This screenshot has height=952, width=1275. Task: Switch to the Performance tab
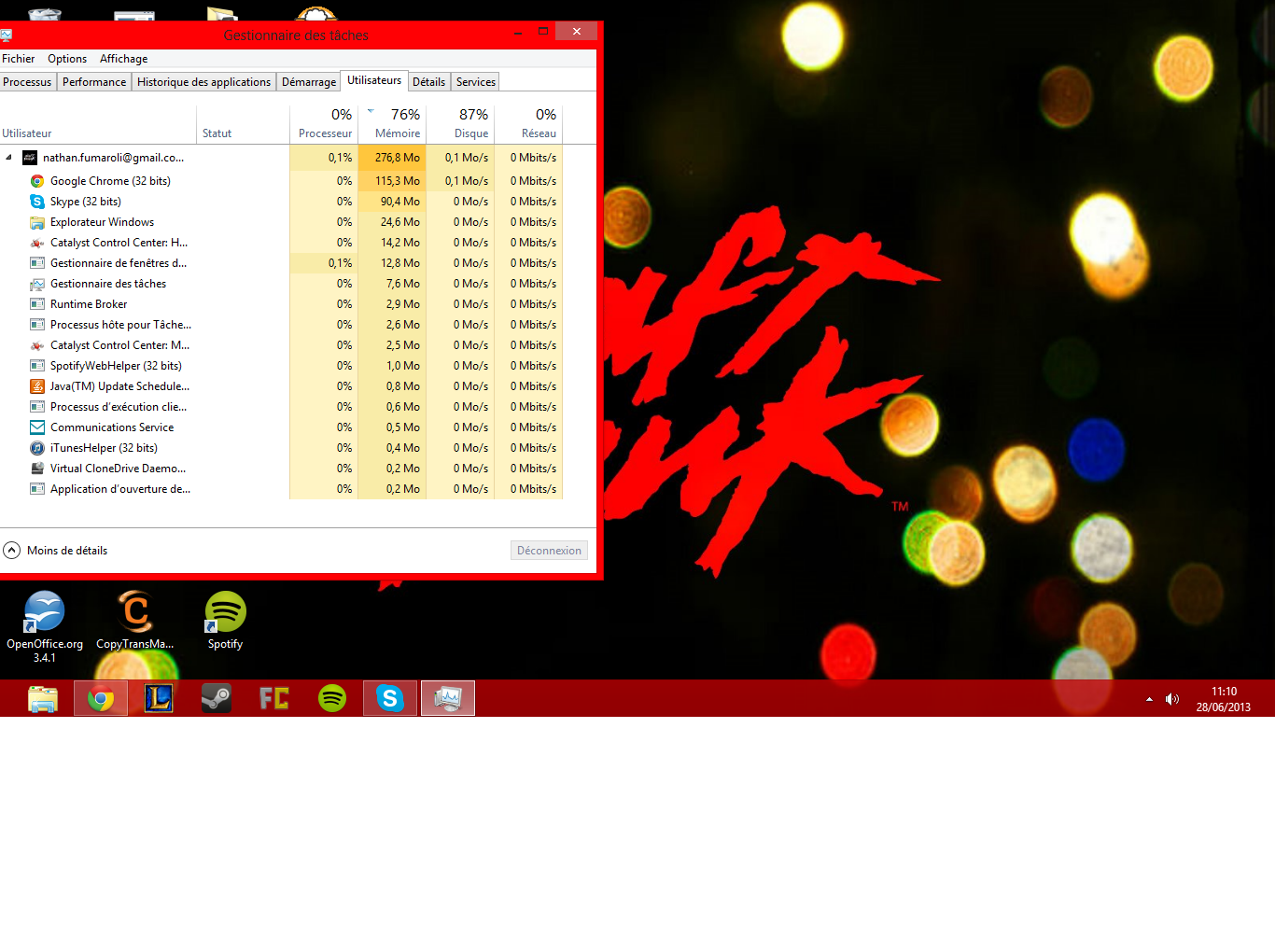click(94, 82)
